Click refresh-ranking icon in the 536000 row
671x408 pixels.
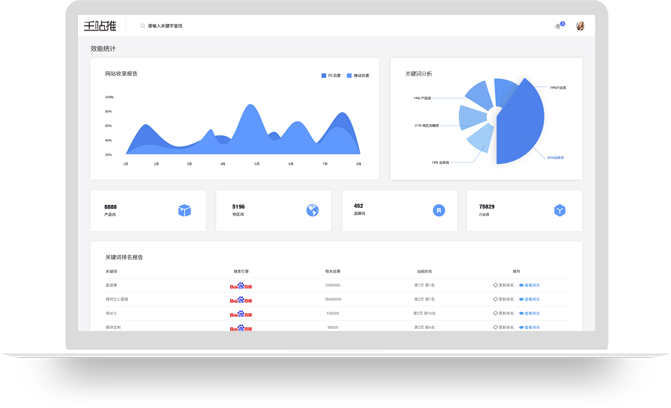(x=495, y=313)
